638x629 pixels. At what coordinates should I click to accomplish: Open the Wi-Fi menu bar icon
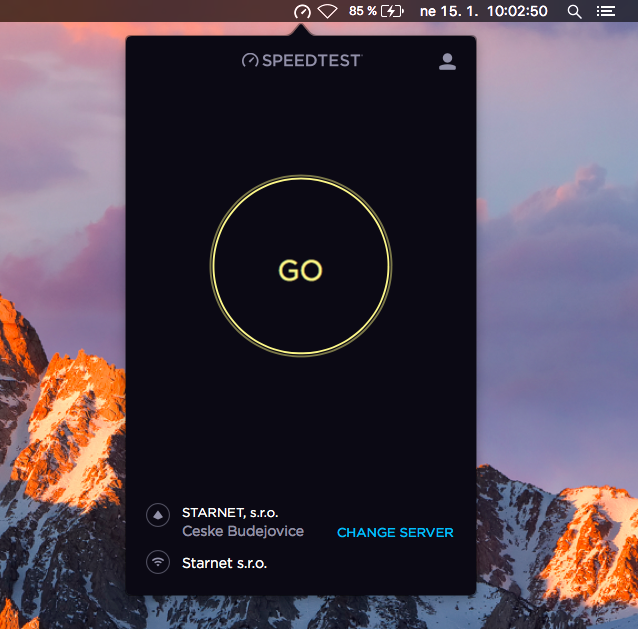pyautogui.click(x=328, y=11)
